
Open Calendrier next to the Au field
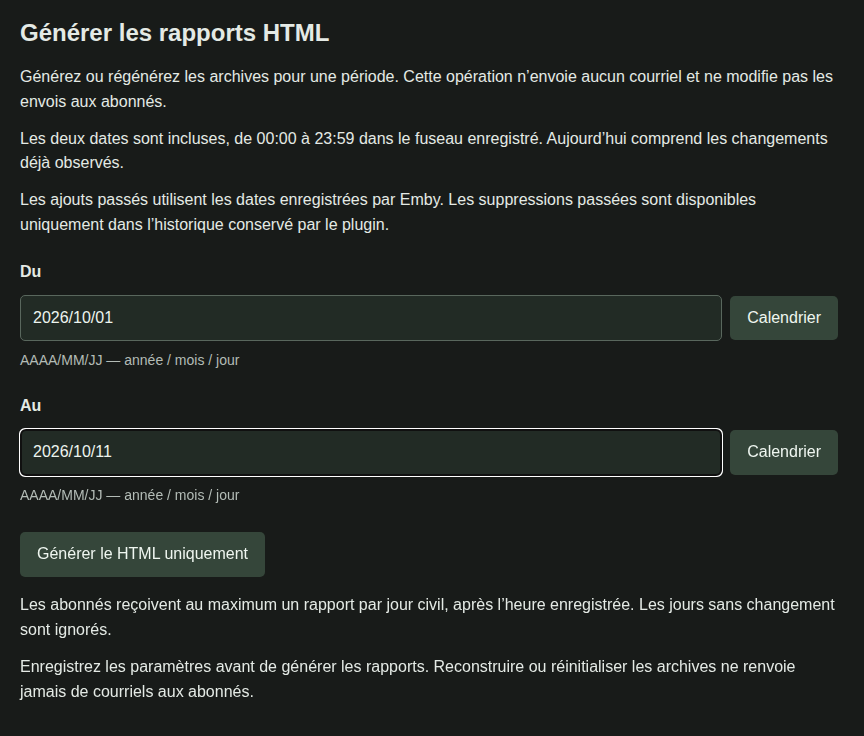point(784,452)
